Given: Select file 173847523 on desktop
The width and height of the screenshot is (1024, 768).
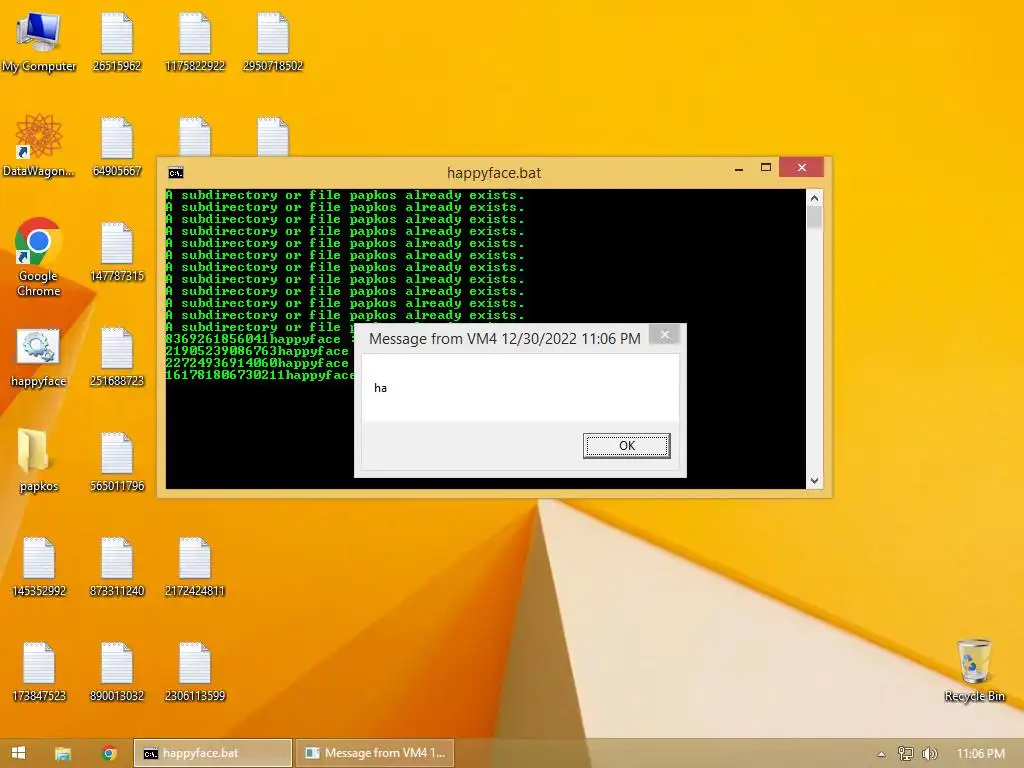Looking at the screenshot, I should (x=39, y=673).
